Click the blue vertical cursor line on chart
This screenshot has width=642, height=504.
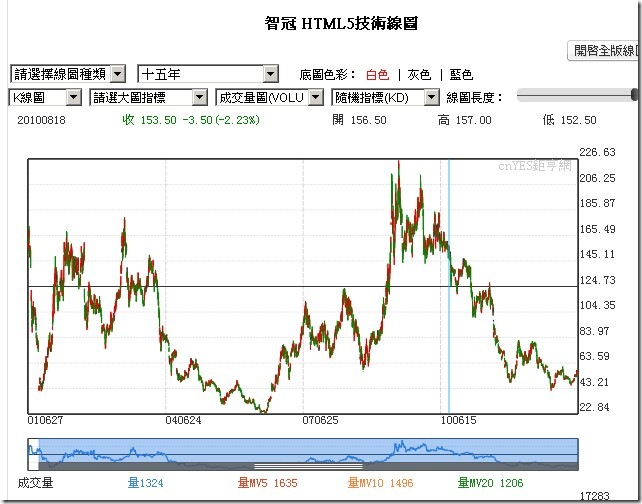click(x=448, y=300)
